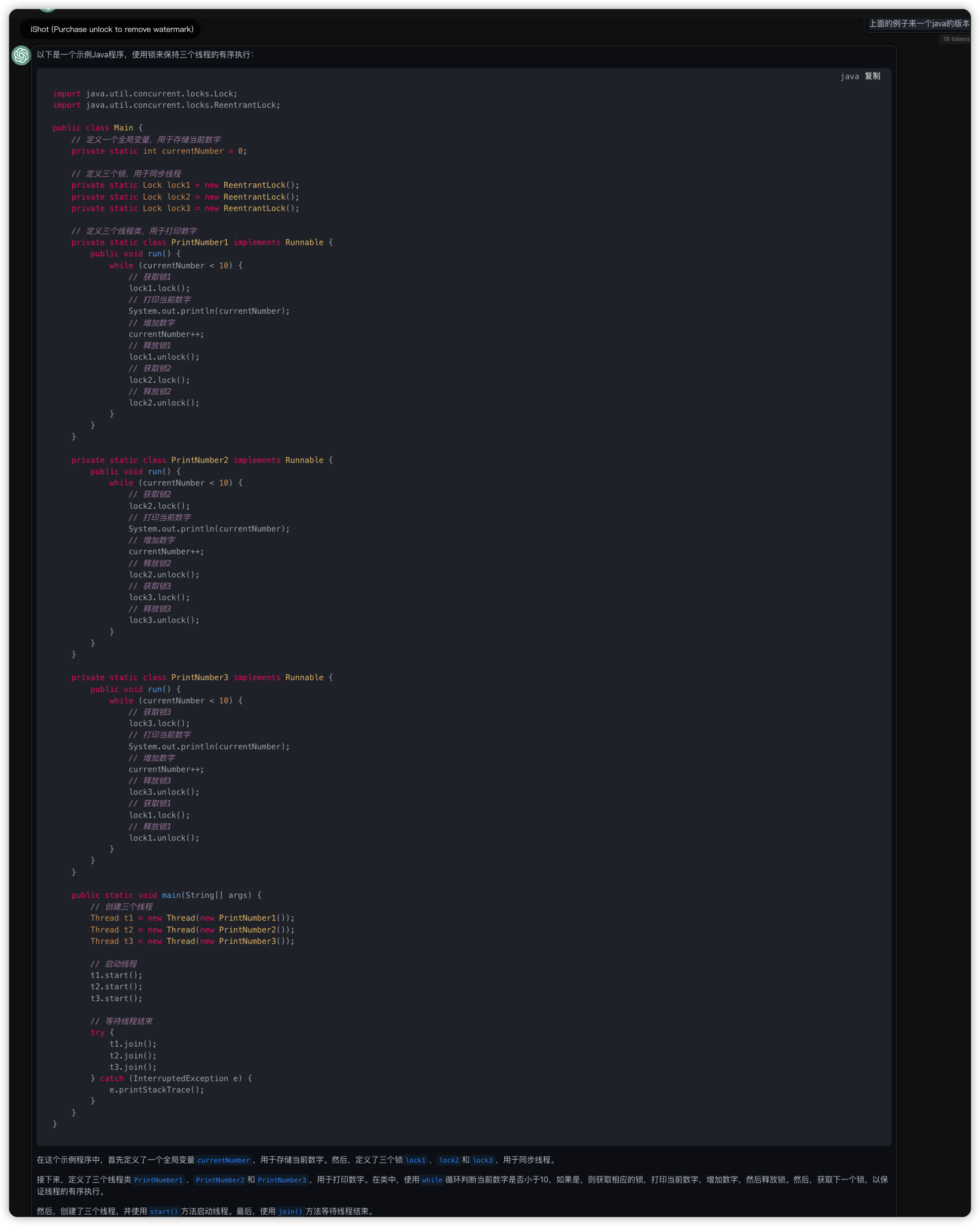
Task: Click the 复制 copy button in code block
Action: click(x=872, y=76)
